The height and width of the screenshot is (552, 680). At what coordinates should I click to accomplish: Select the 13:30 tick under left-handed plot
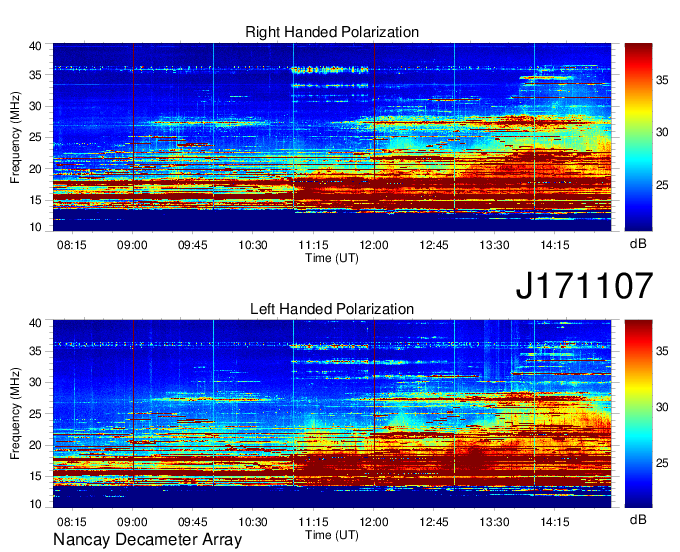click(494, 522)
